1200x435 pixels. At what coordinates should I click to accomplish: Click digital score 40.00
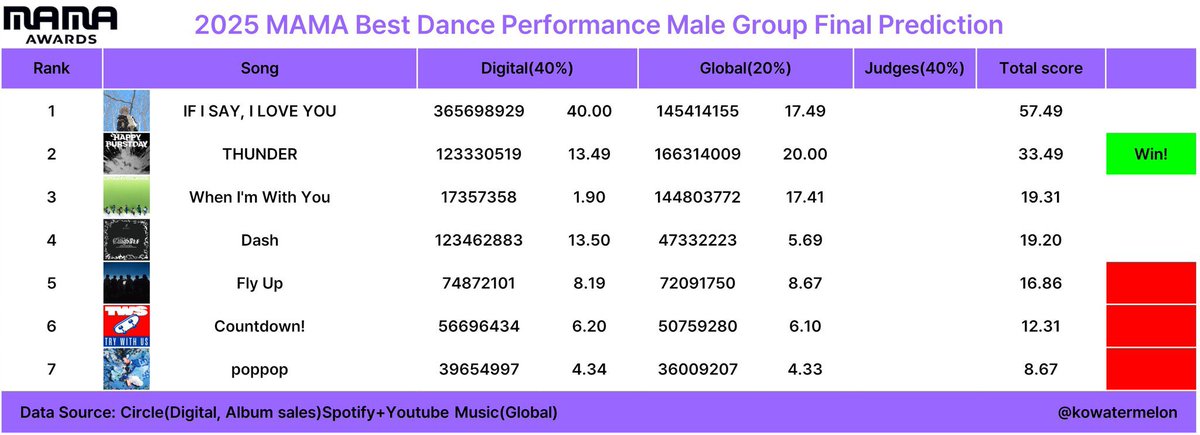point(588,111)
